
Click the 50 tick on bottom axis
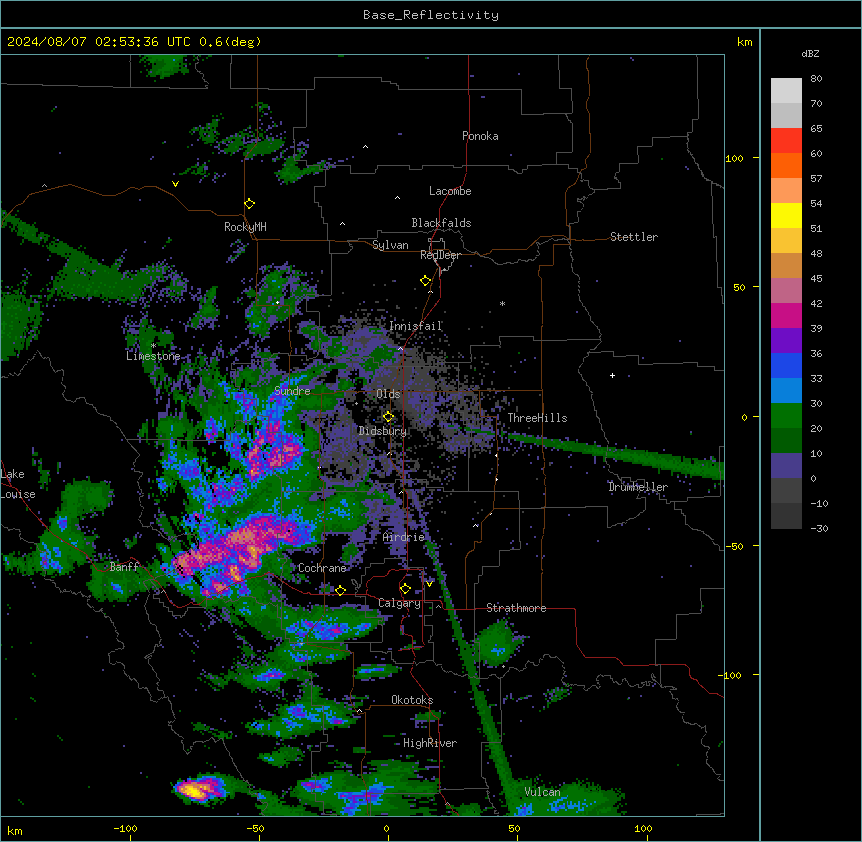(x=514, y=829)
